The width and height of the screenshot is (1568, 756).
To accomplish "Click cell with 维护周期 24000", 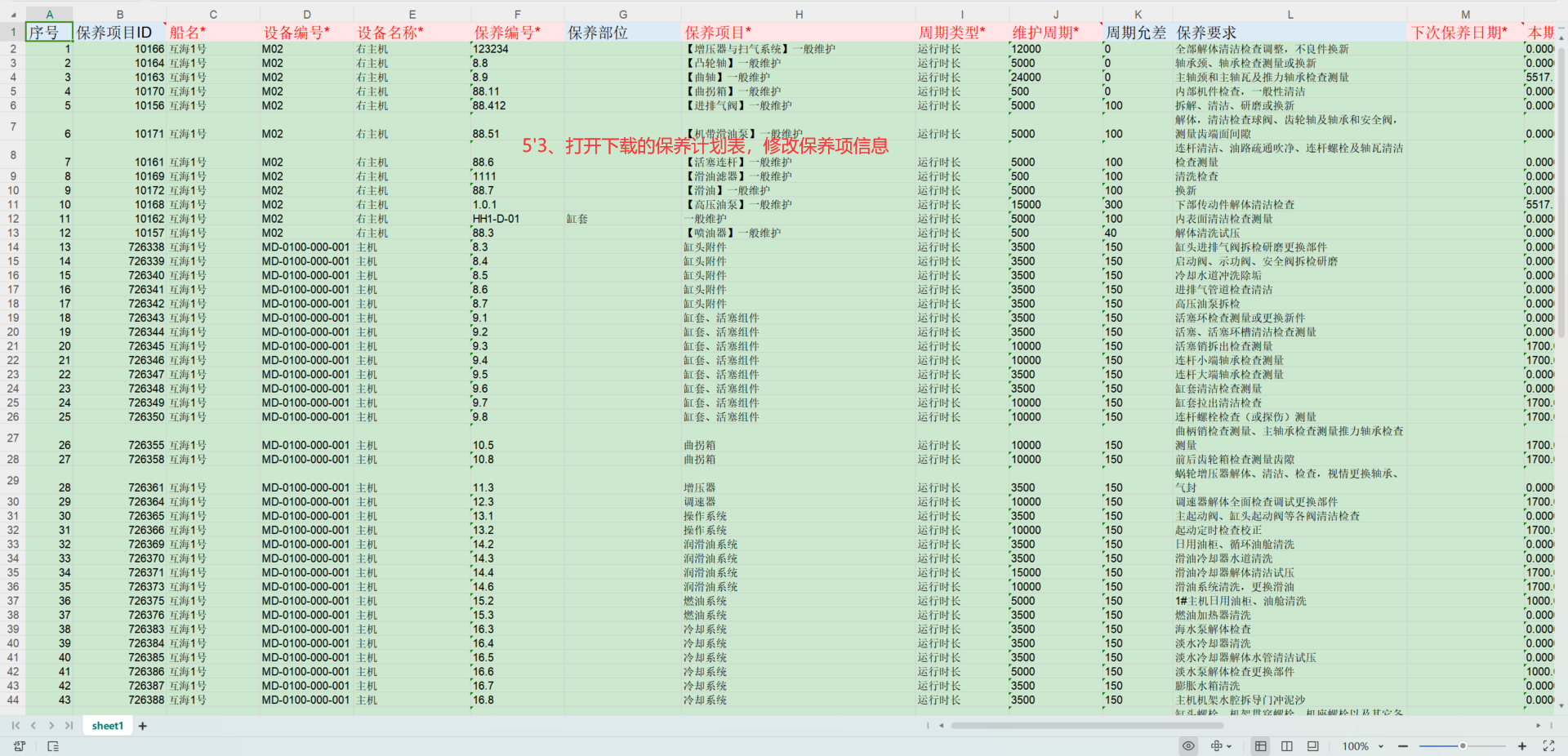I will point(1055,78).
